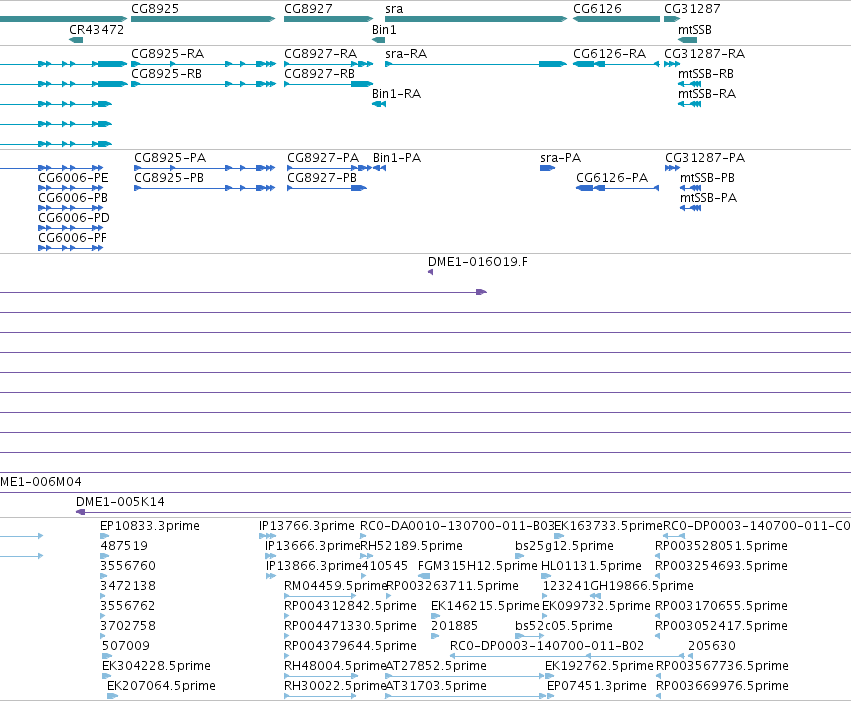Image resolution: width=851 pixels, height=701 pixels.
Task: Click EST label RP004312842.5prime
Action: point(351,606)
